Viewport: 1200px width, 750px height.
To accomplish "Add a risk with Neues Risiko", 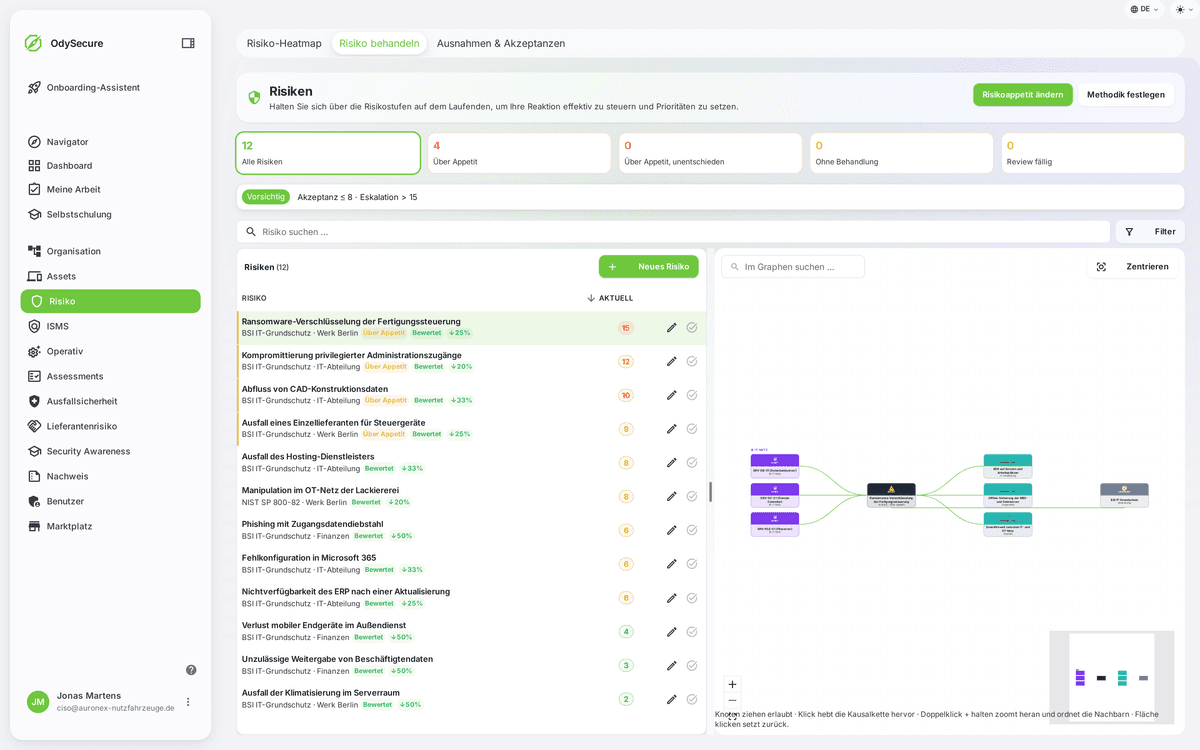I will click(x=649, y=267).
